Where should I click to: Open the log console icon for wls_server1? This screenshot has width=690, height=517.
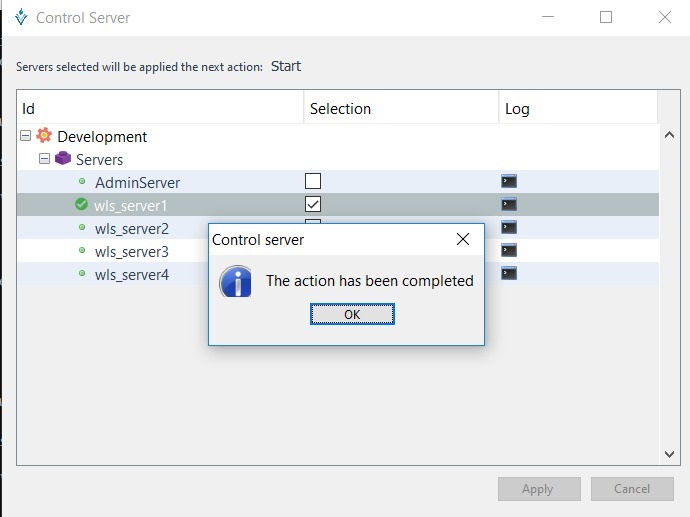(509, 204)
